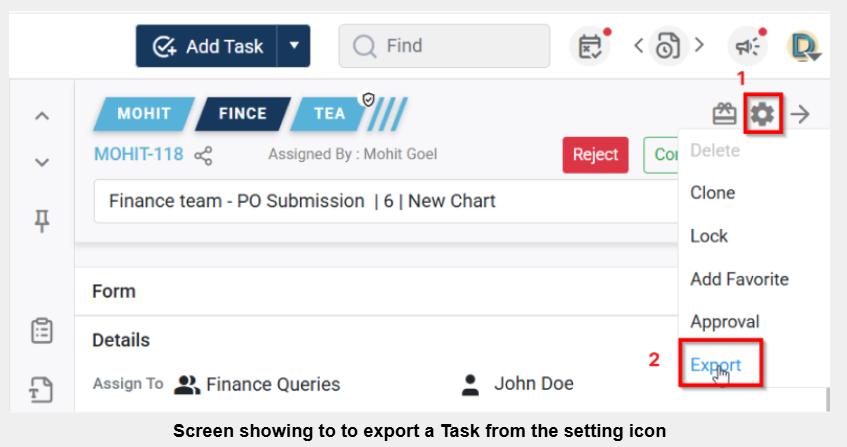Select Export from the settings menu
847x447 pixels.
pos(716,365)
